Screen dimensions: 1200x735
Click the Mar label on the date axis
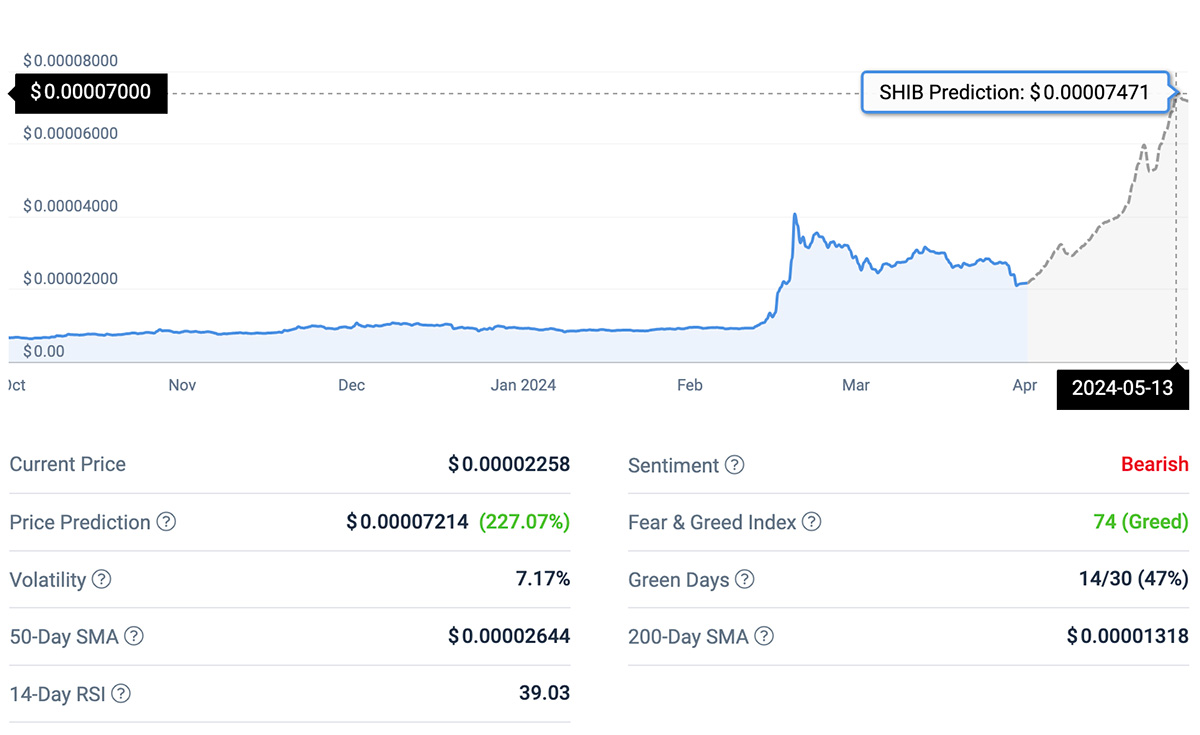[856, 385]
